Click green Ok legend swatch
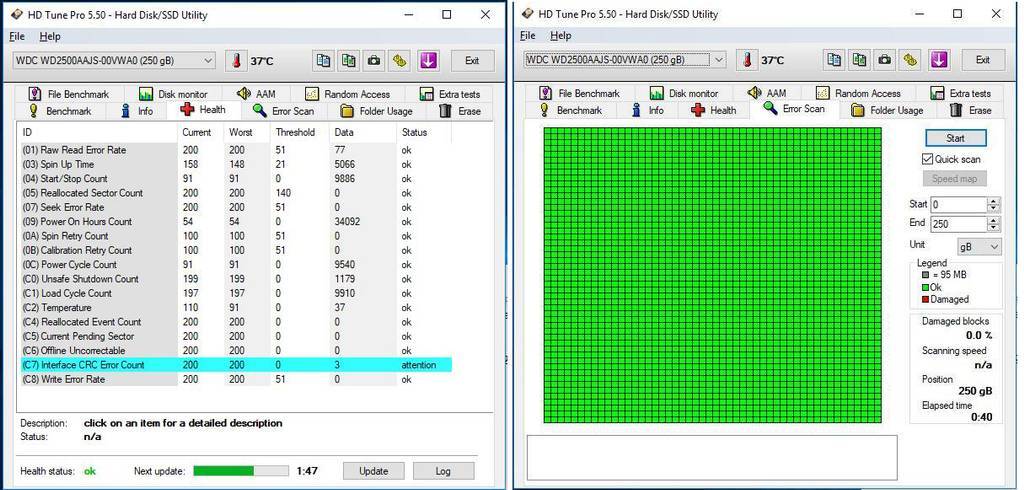Viewport: 1024px width, 490px height. 925,287
